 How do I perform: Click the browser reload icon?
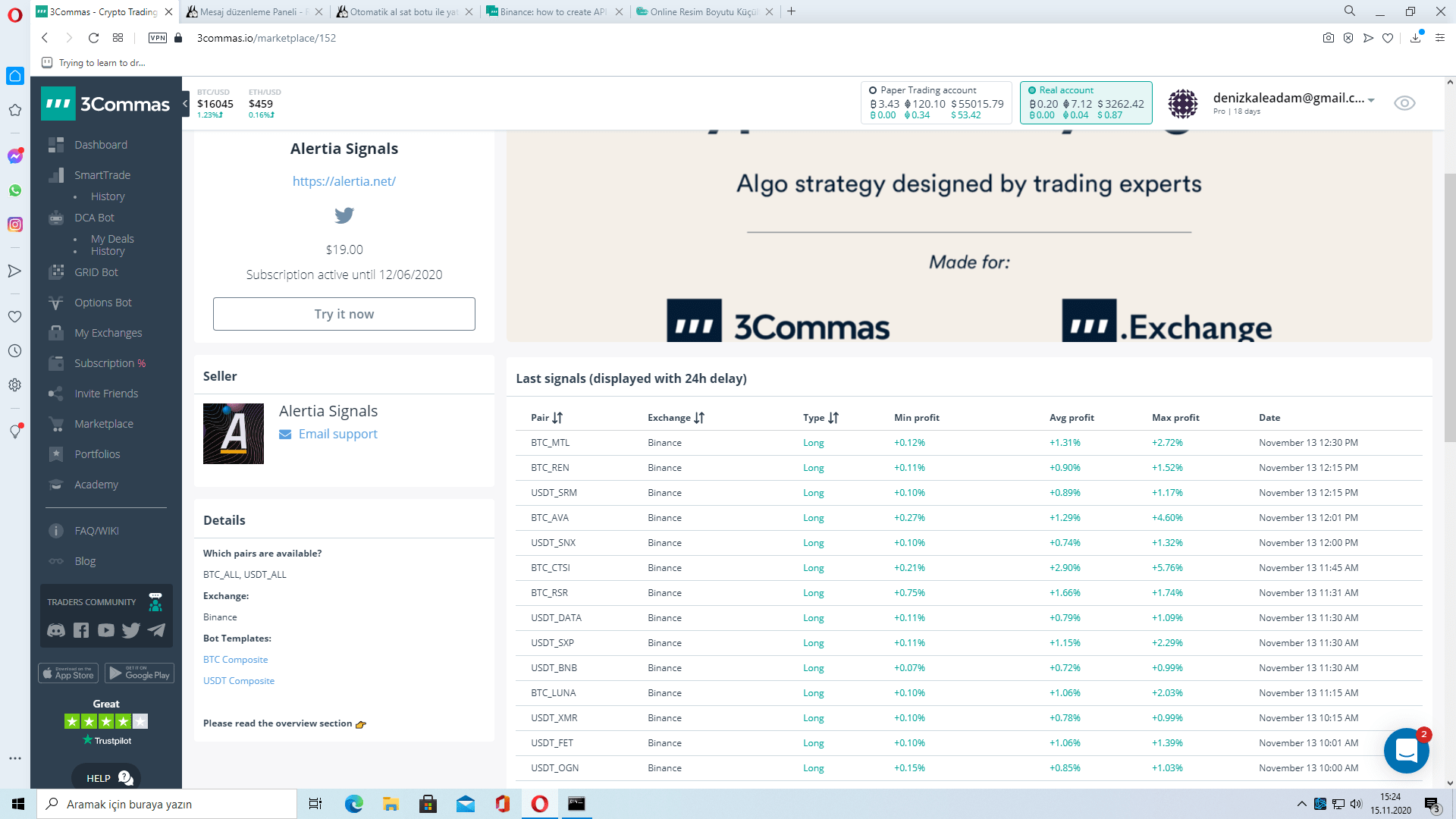pyautogui.click(x=93, y=38)
